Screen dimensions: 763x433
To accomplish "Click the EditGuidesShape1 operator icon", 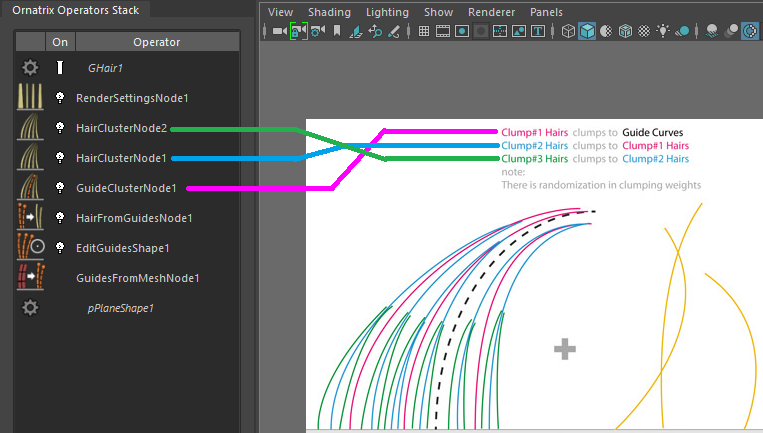I will pyautogui.click(x=30, y=248).
